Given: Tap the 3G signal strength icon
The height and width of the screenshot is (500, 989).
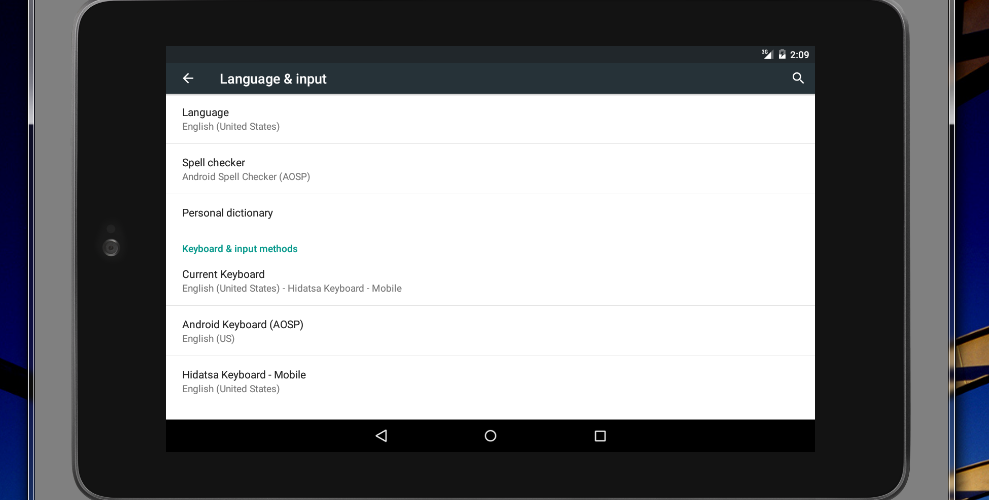Looking at the screenshot, I should (x=767, y=54).
